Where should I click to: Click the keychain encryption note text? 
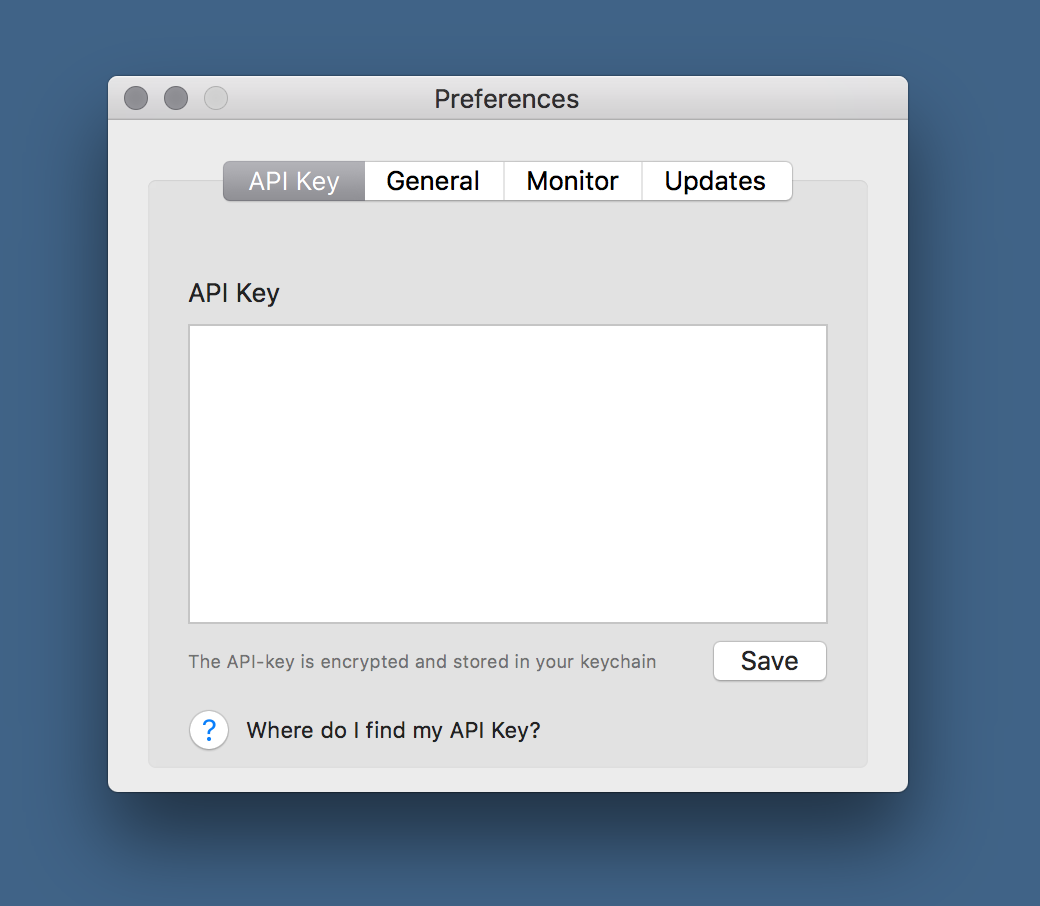tap(422, 662)
